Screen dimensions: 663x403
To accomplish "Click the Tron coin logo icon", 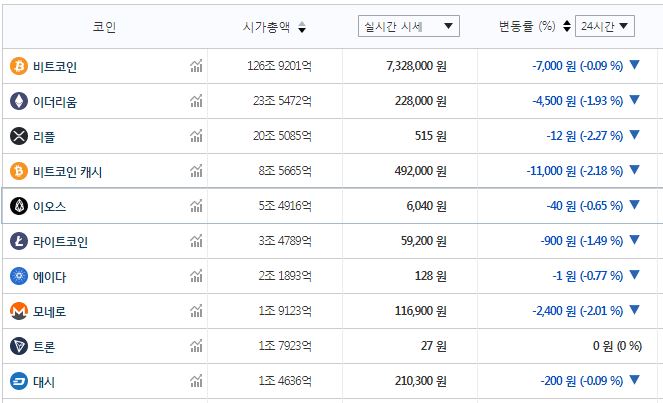I will point(18,346).
